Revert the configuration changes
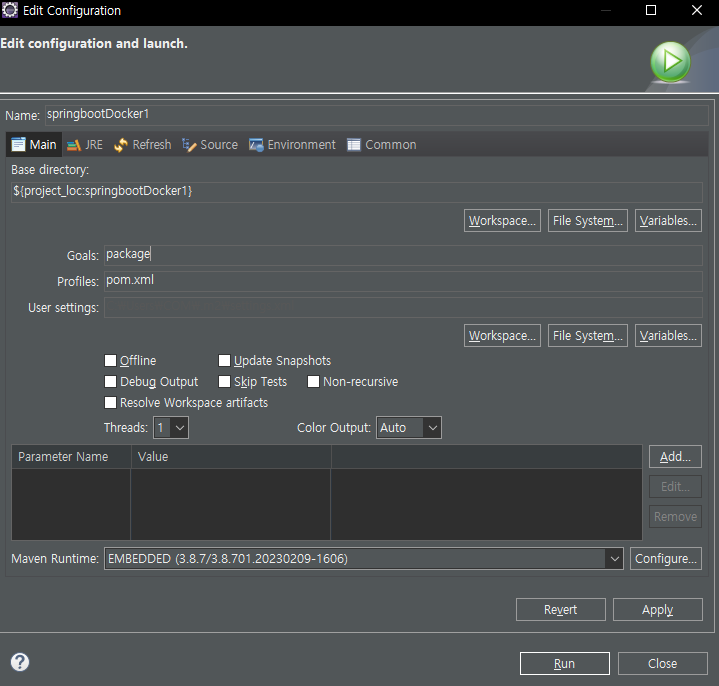Viewport: 719px width, 686px height. coord(560,609)
